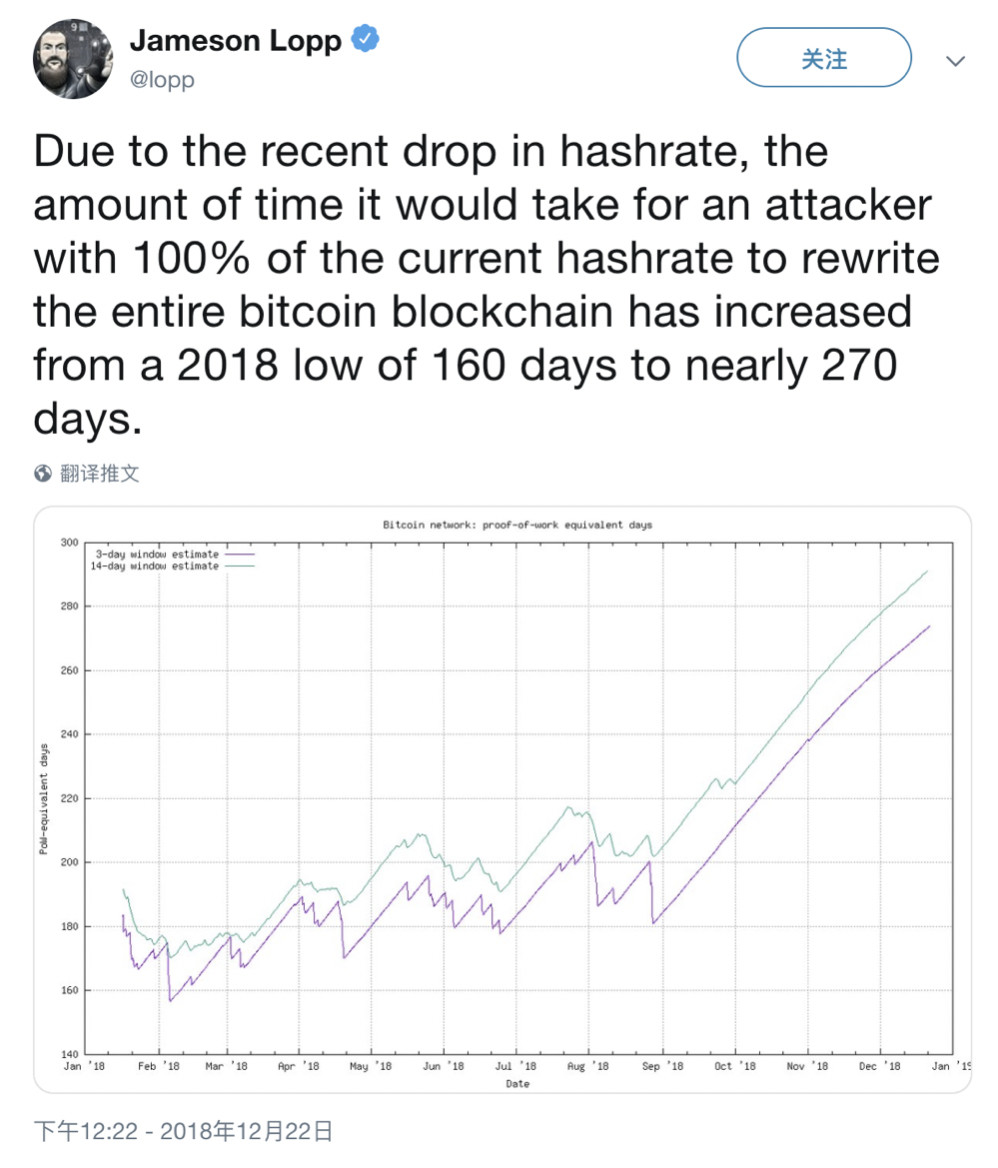Image resolution: width=998 pixels, height=1168 pixels.
Task: Click the Jameson Lopp display name
Action: click(x=235, y=41)
